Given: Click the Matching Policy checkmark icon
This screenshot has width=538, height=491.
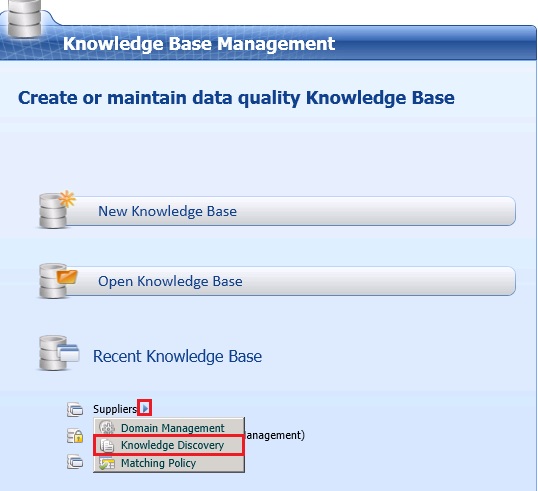Looking at the screenshot, I should [x=107, y=463].
